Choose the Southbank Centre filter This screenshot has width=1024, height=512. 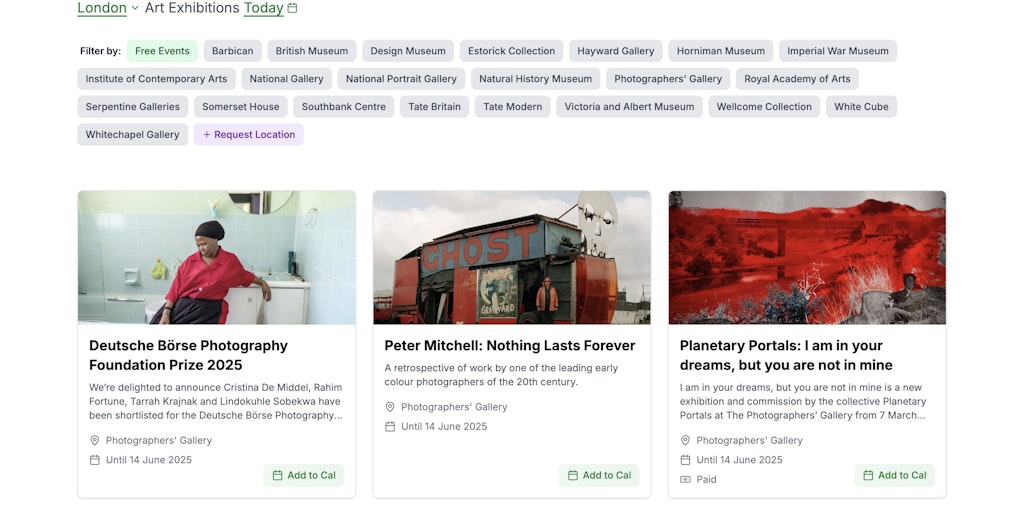point(344,106)
